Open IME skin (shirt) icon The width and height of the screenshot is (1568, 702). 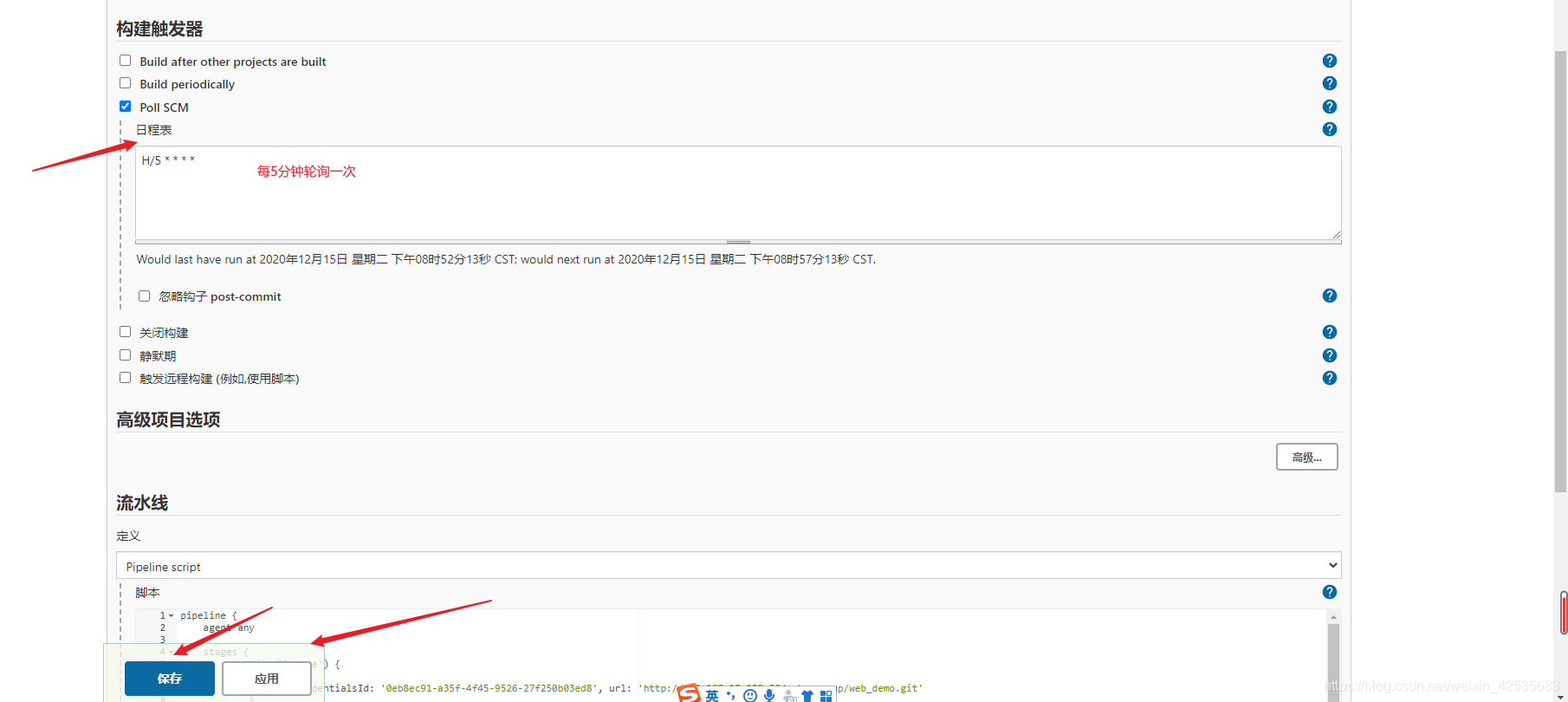coord(807,695)
